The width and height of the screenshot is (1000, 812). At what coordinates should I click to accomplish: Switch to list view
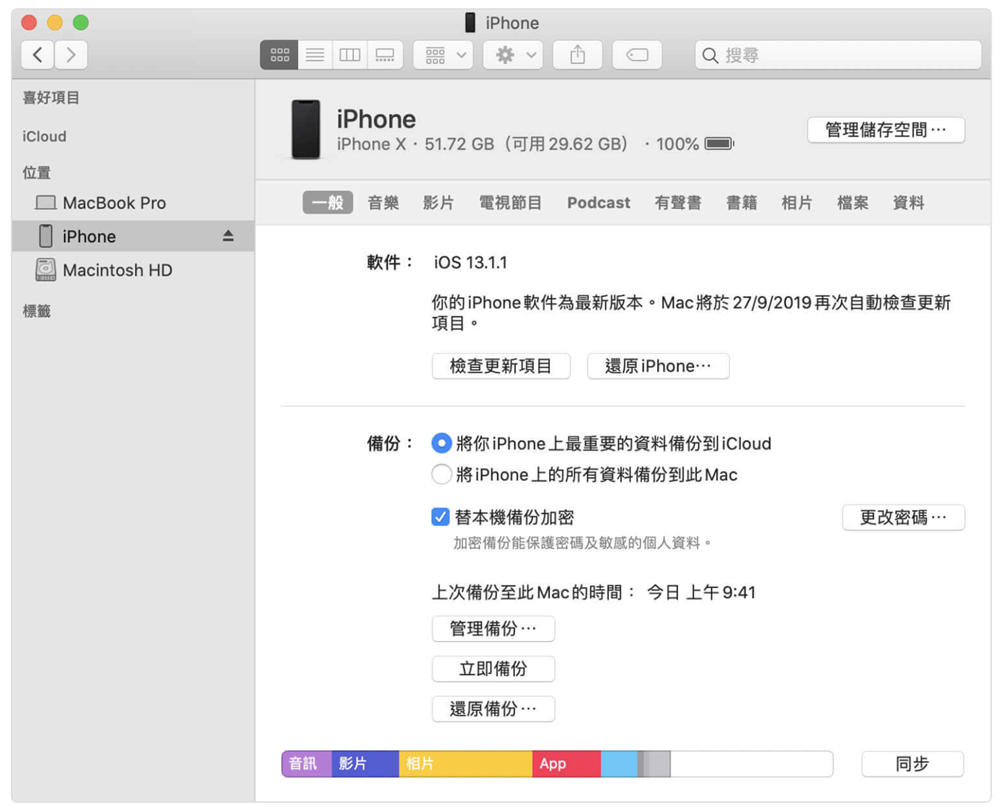pyautogui.click(x=314, y=56)
